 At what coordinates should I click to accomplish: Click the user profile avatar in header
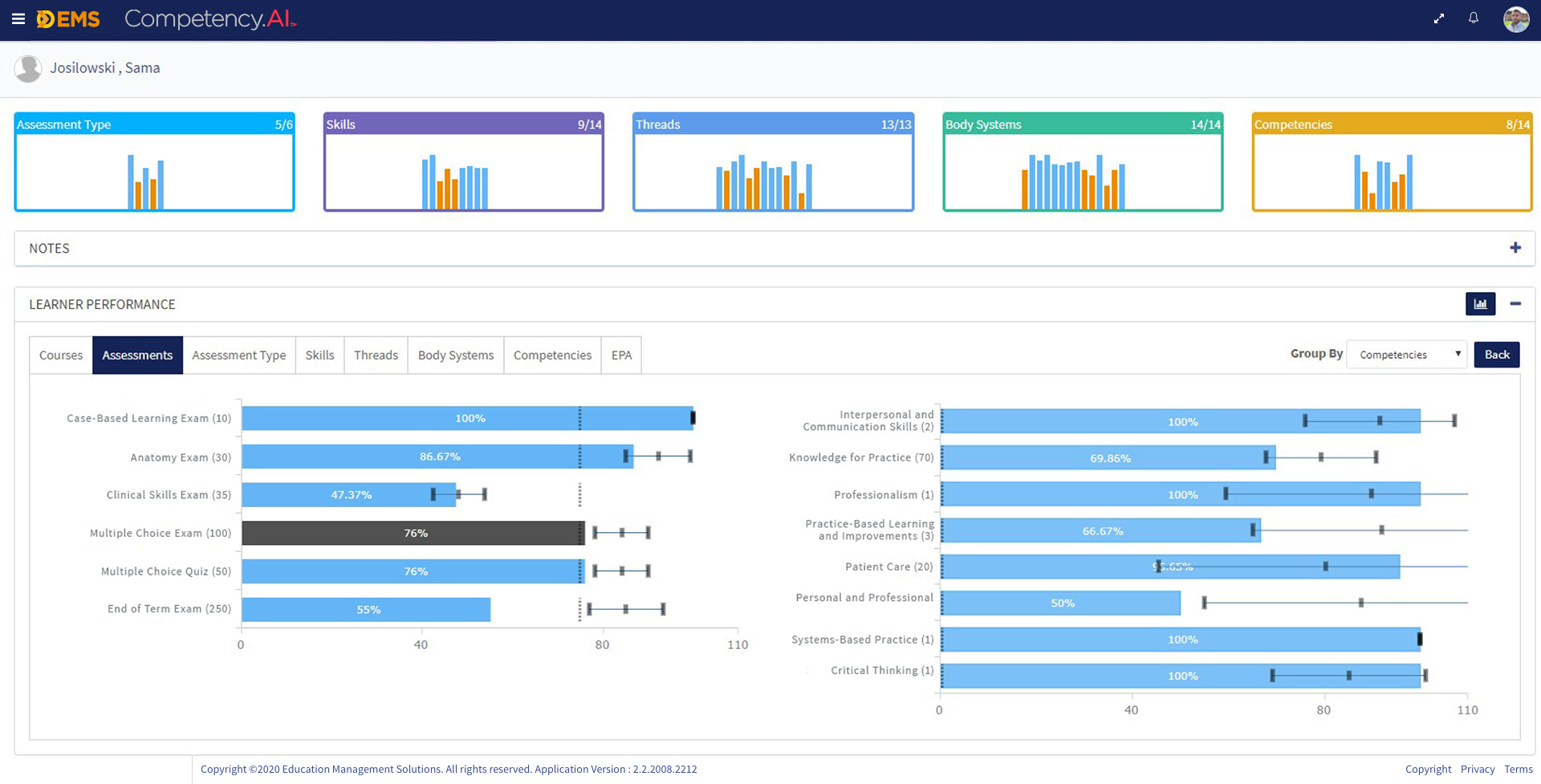1515,19
